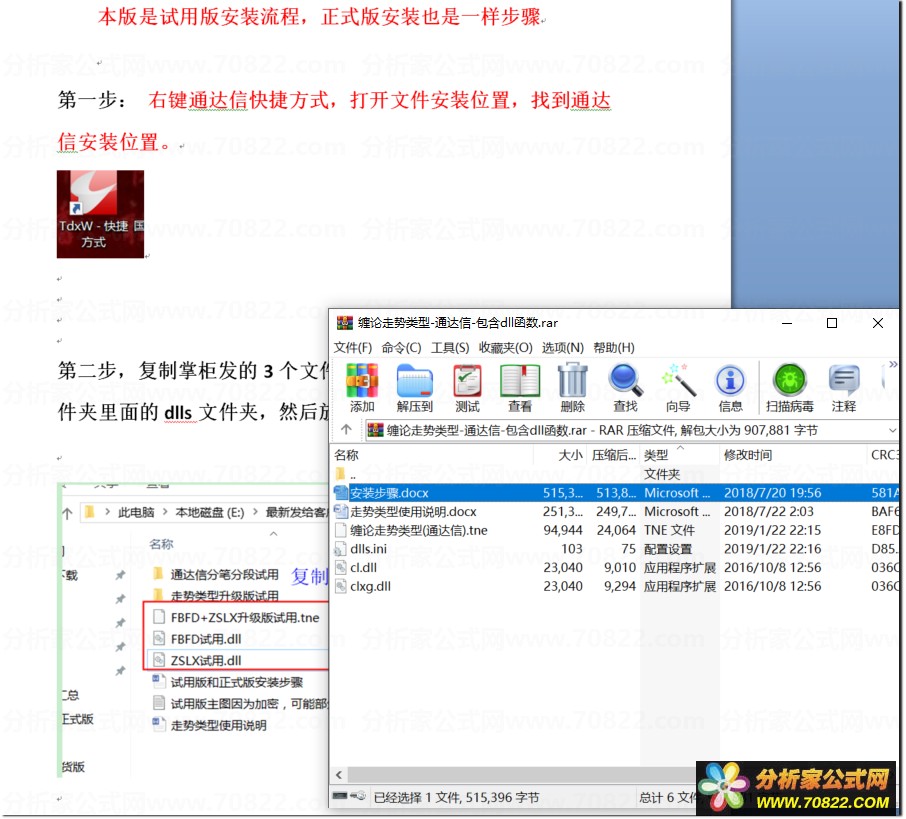Image resolution: width=906 pixels, height=819 pixels.
Task: Open the 选项(N) menu
Action: pos(562,347)
